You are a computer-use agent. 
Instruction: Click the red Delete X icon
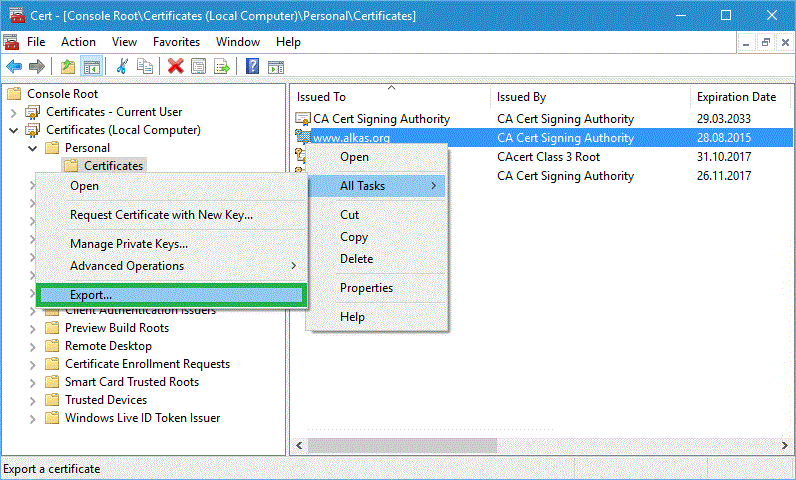pyautogui.click(x=176, y=66)
